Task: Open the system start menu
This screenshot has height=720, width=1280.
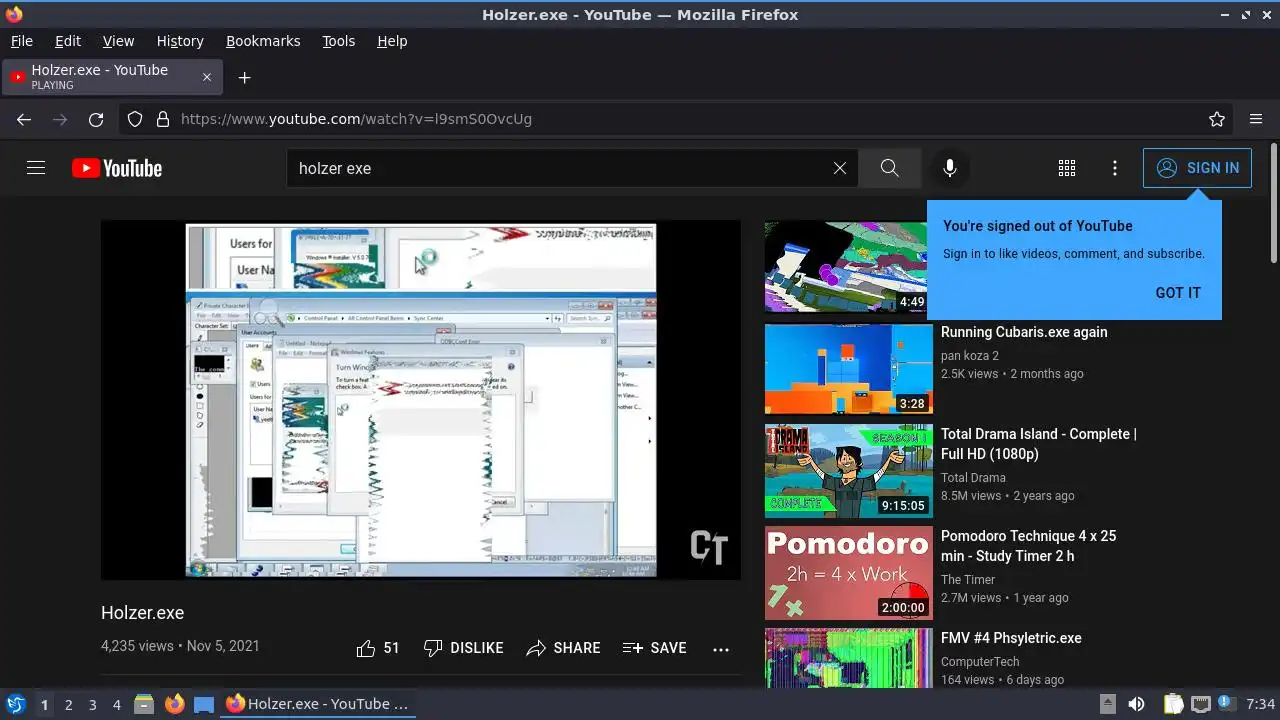Action: tap(16, 704)
